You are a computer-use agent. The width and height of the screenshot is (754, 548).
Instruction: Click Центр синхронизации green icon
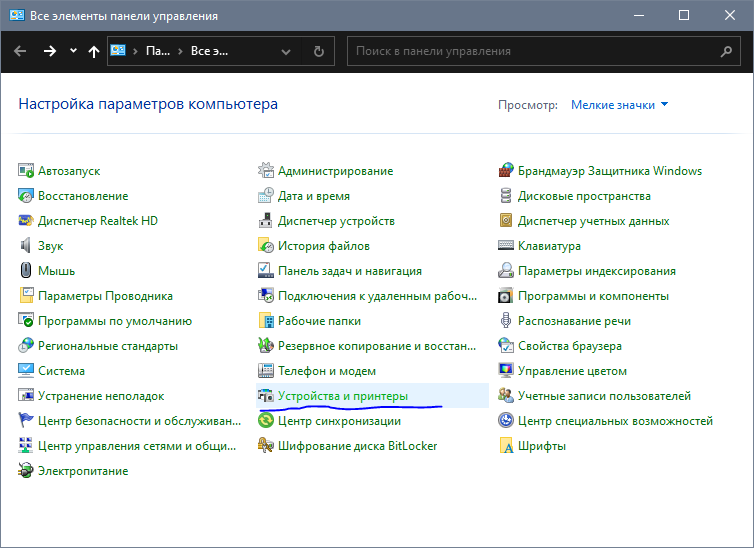(265, 421)
